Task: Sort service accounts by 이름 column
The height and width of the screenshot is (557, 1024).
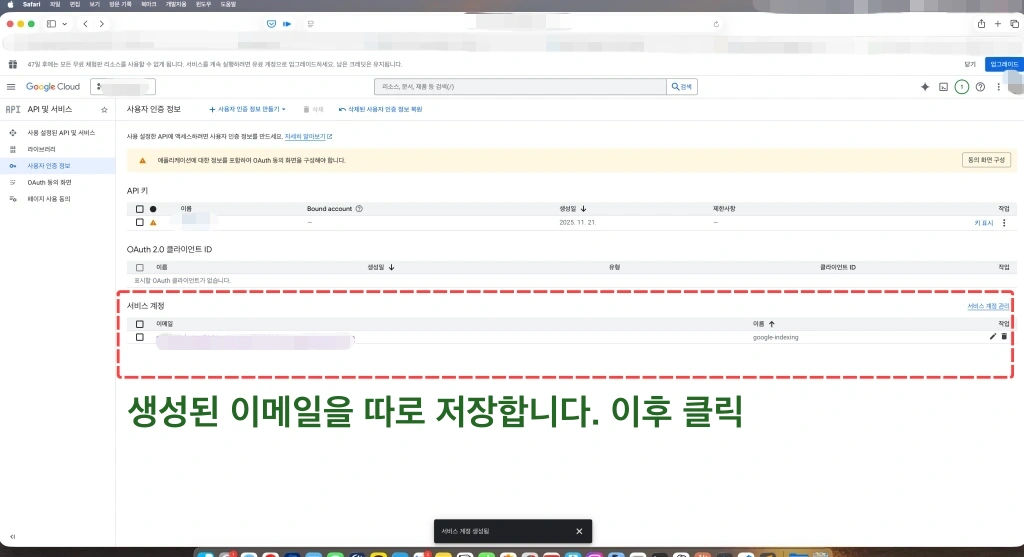Action: click(763, 324)
